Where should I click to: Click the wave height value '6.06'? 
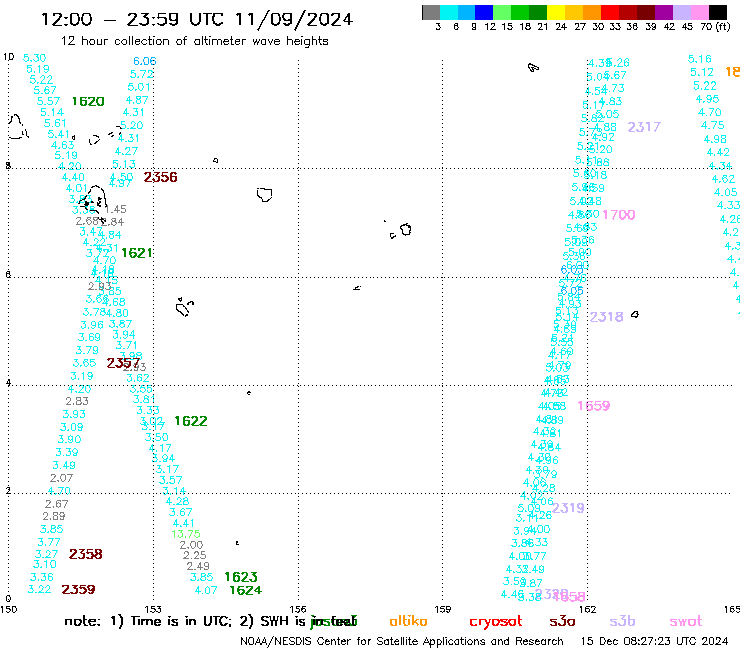[144, 61]
